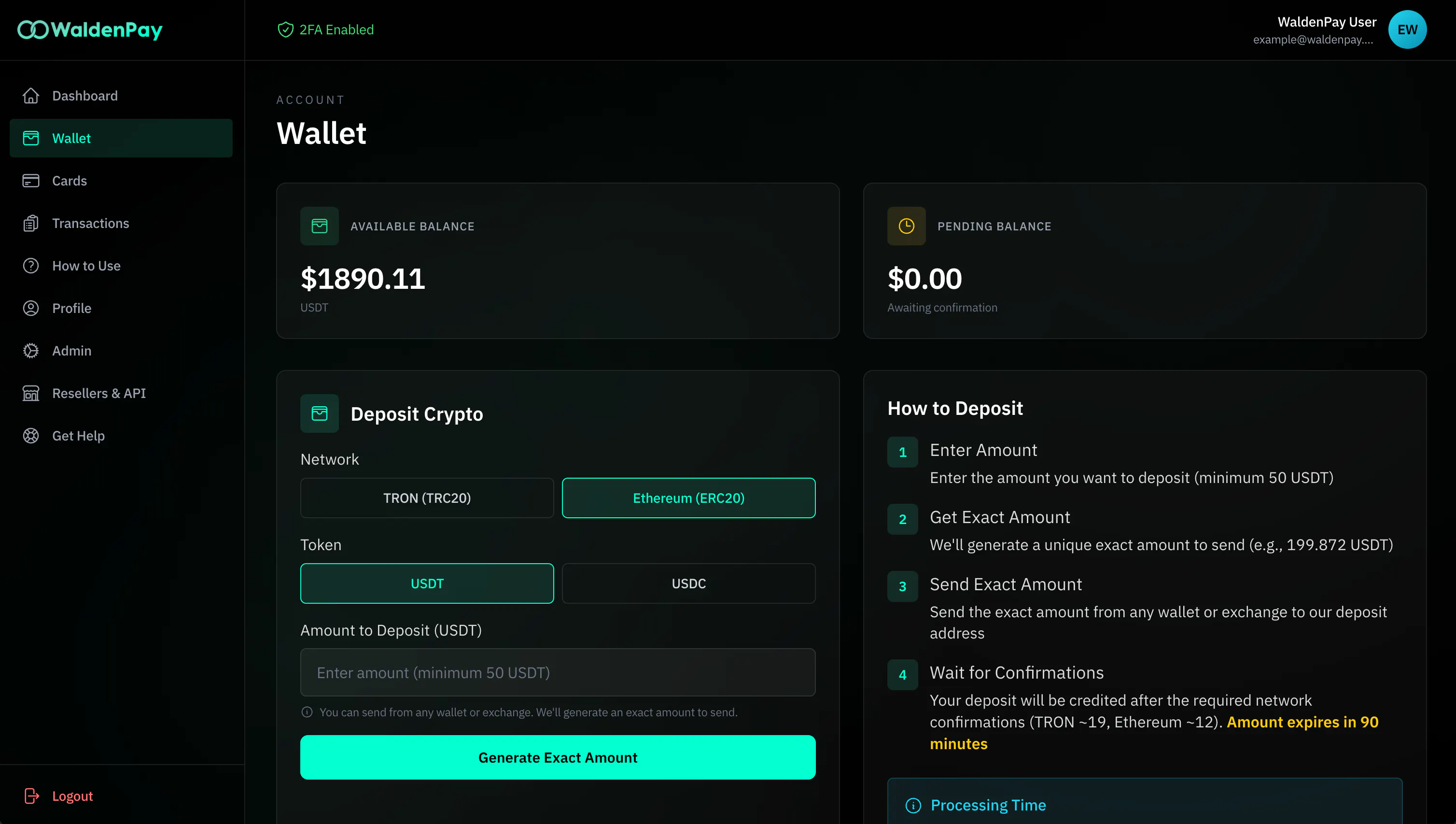Click the Deposit Crypto wallet icon
The height and width of the screenshot is (824, 1456).
click(x=320, y=413)
